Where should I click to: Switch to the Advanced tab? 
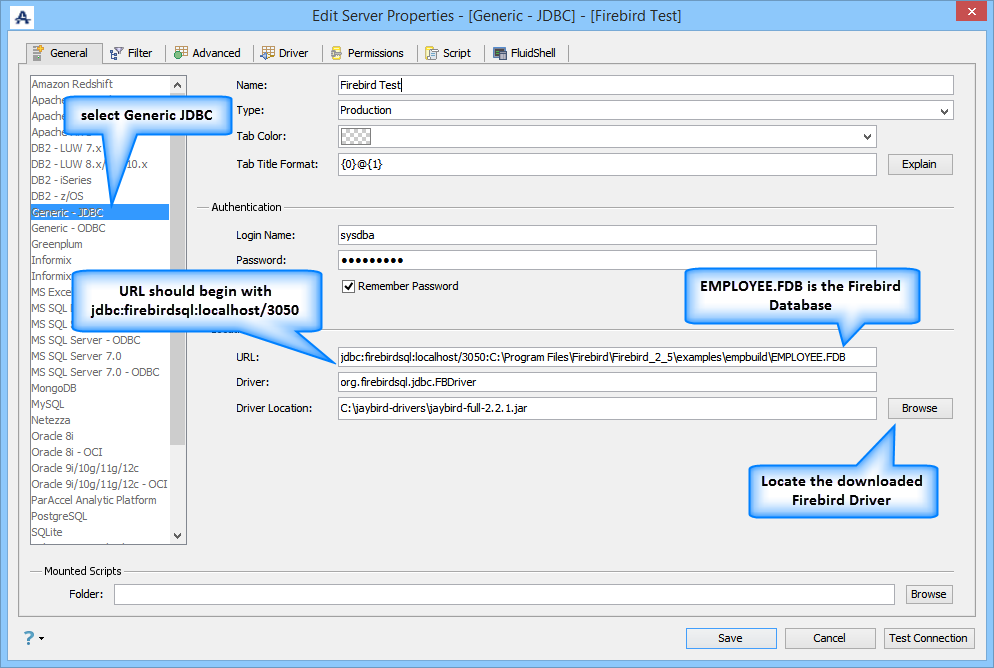coord(208,53)
